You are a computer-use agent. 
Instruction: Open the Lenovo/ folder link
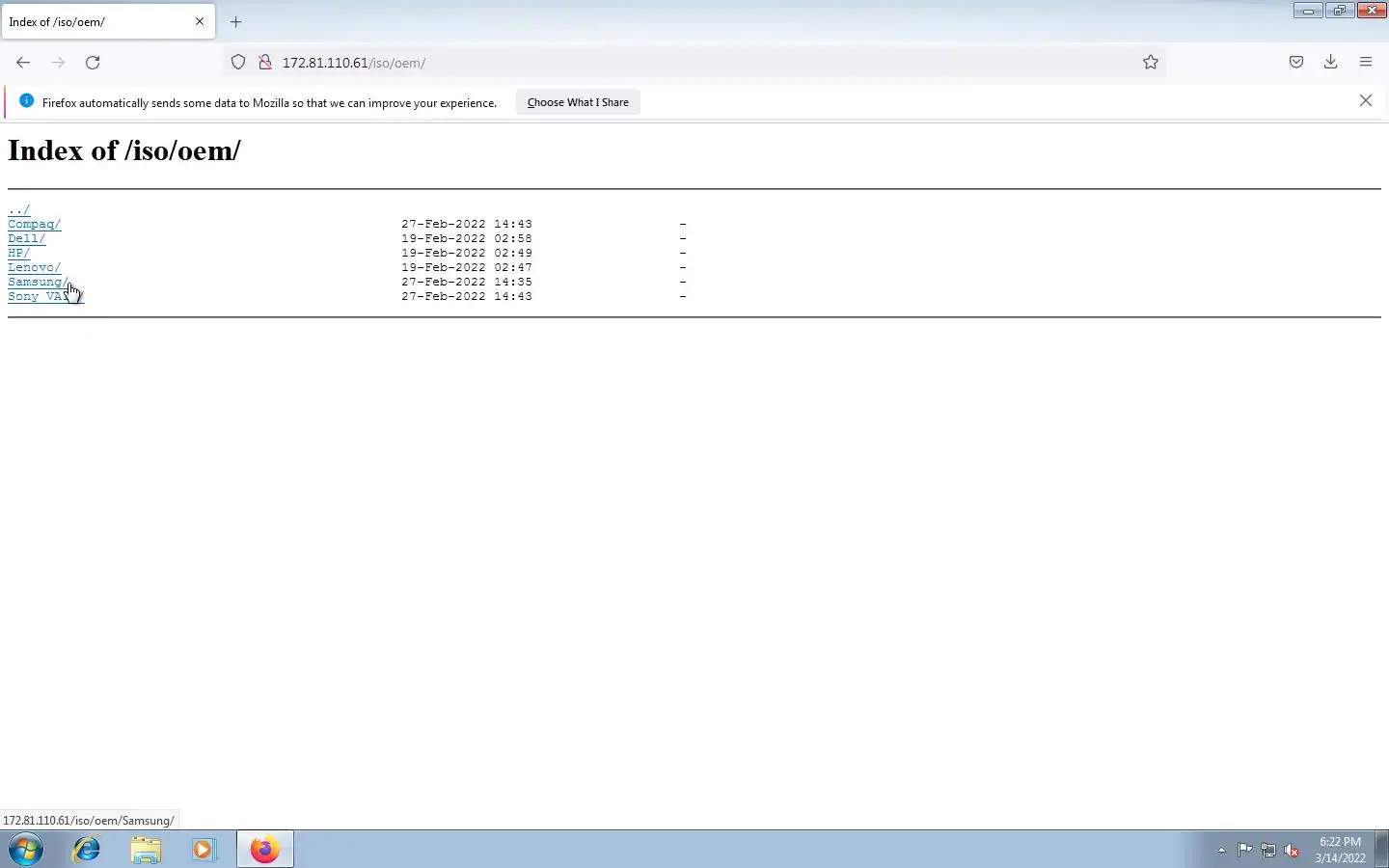(x=35, y=267)
